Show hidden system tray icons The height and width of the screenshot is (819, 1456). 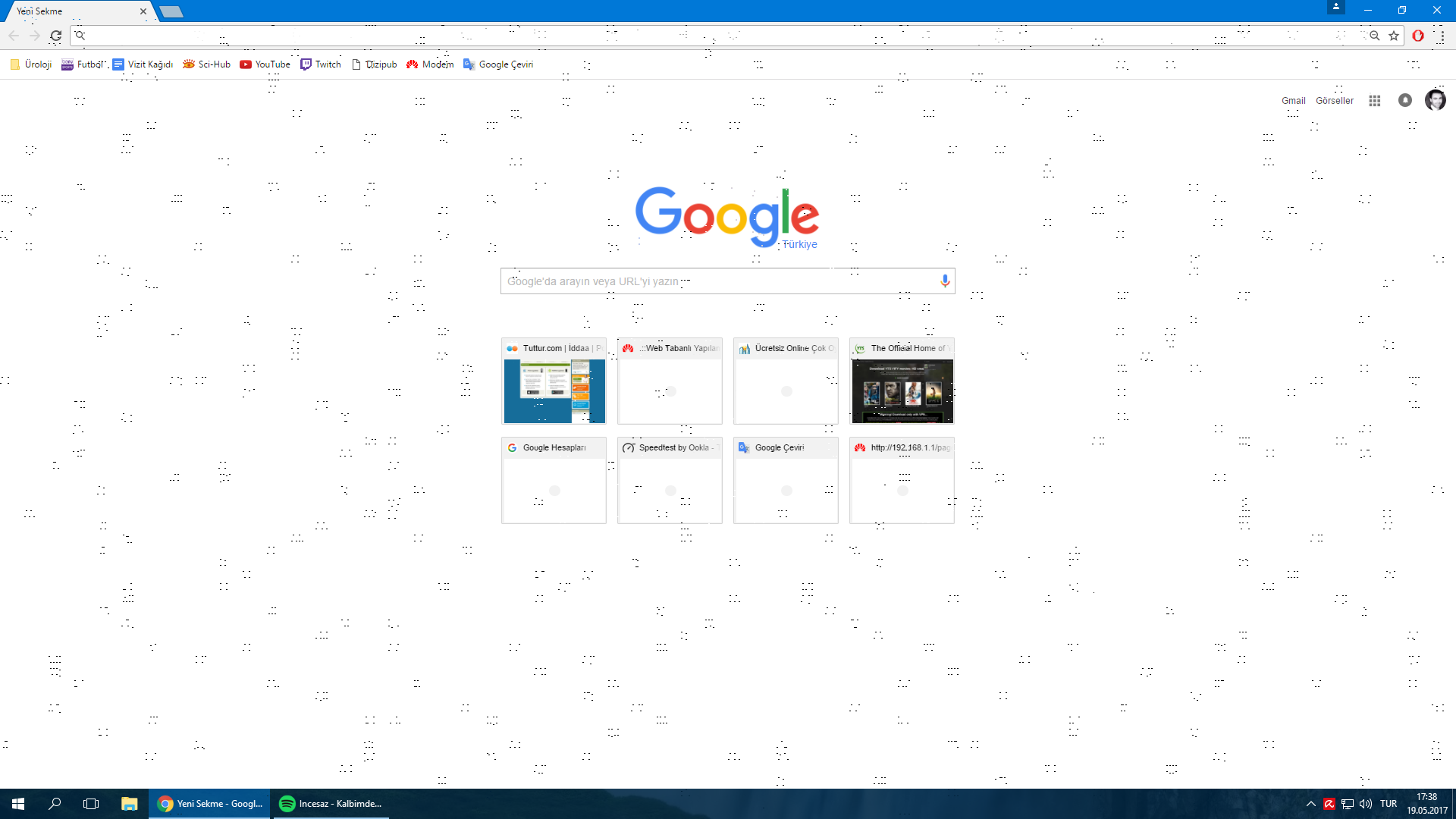click(x=1310, y=804)
